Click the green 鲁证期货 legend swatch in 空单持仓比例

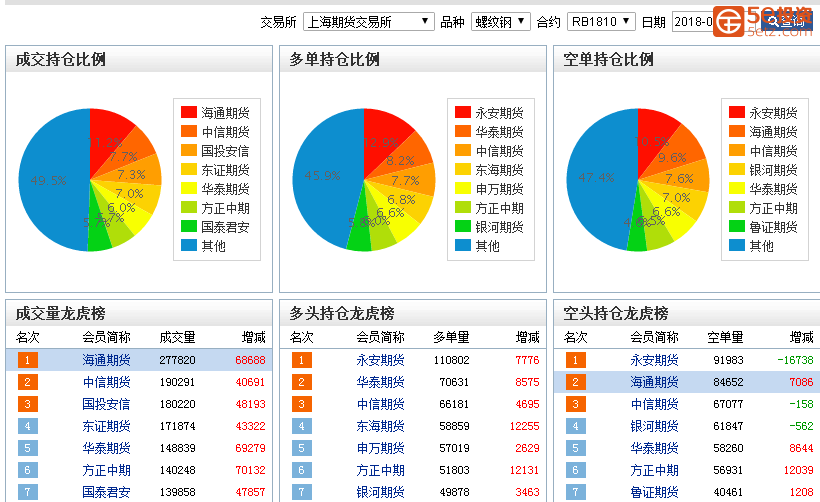(x=737, y=226)
